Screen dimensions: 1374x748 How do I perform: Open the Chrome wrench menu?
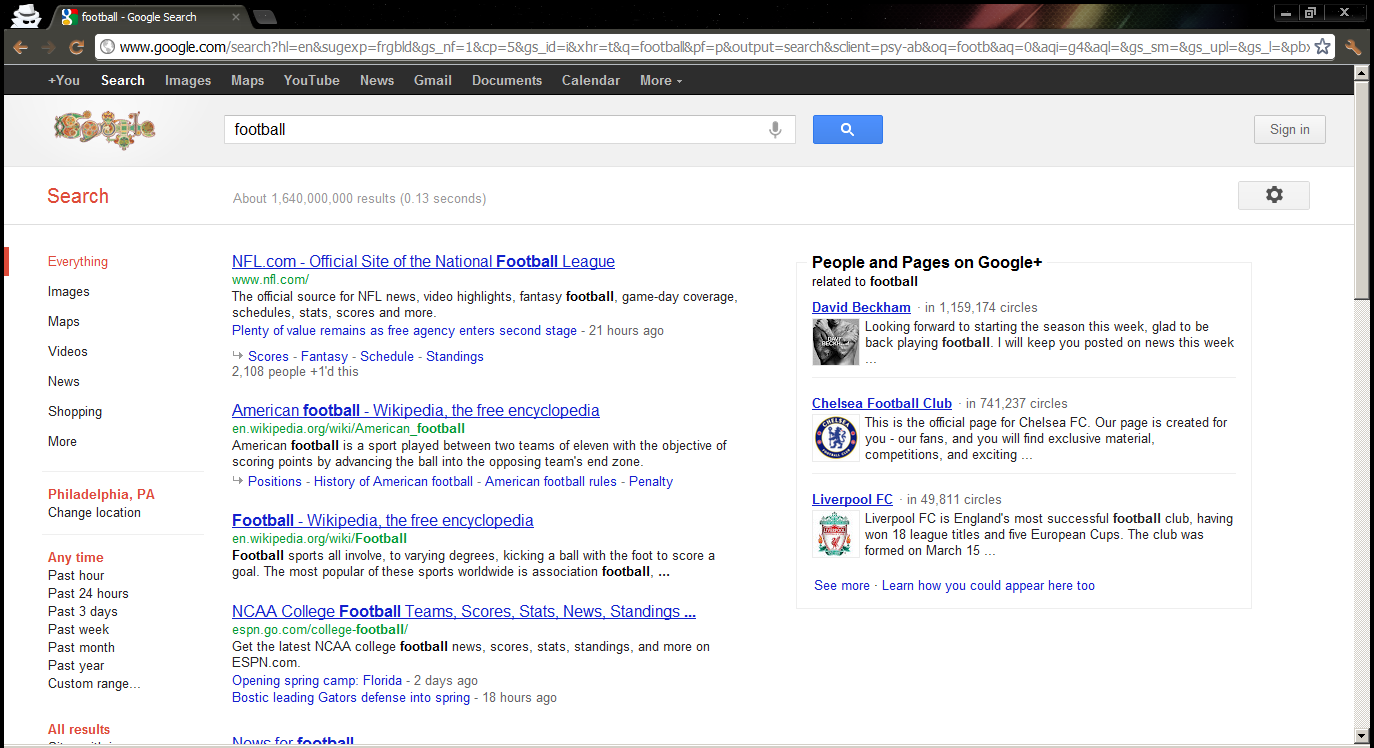coord(1353,47)
